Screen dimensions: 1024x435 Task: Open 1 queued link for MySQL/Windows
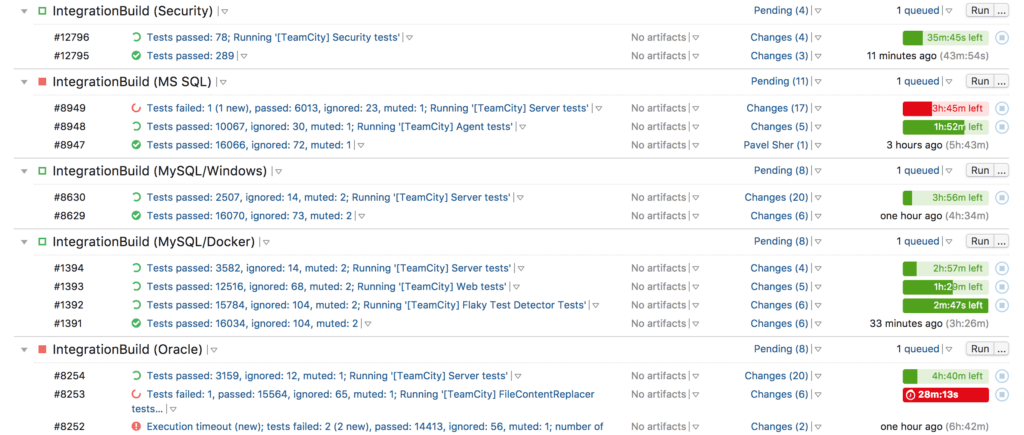point(918,170)
